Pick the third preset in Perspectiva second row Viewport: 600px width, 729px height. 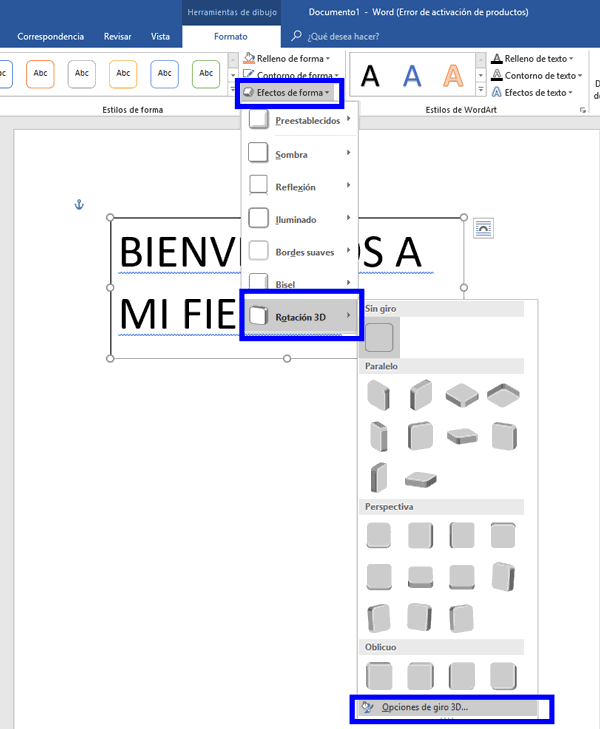462,577
